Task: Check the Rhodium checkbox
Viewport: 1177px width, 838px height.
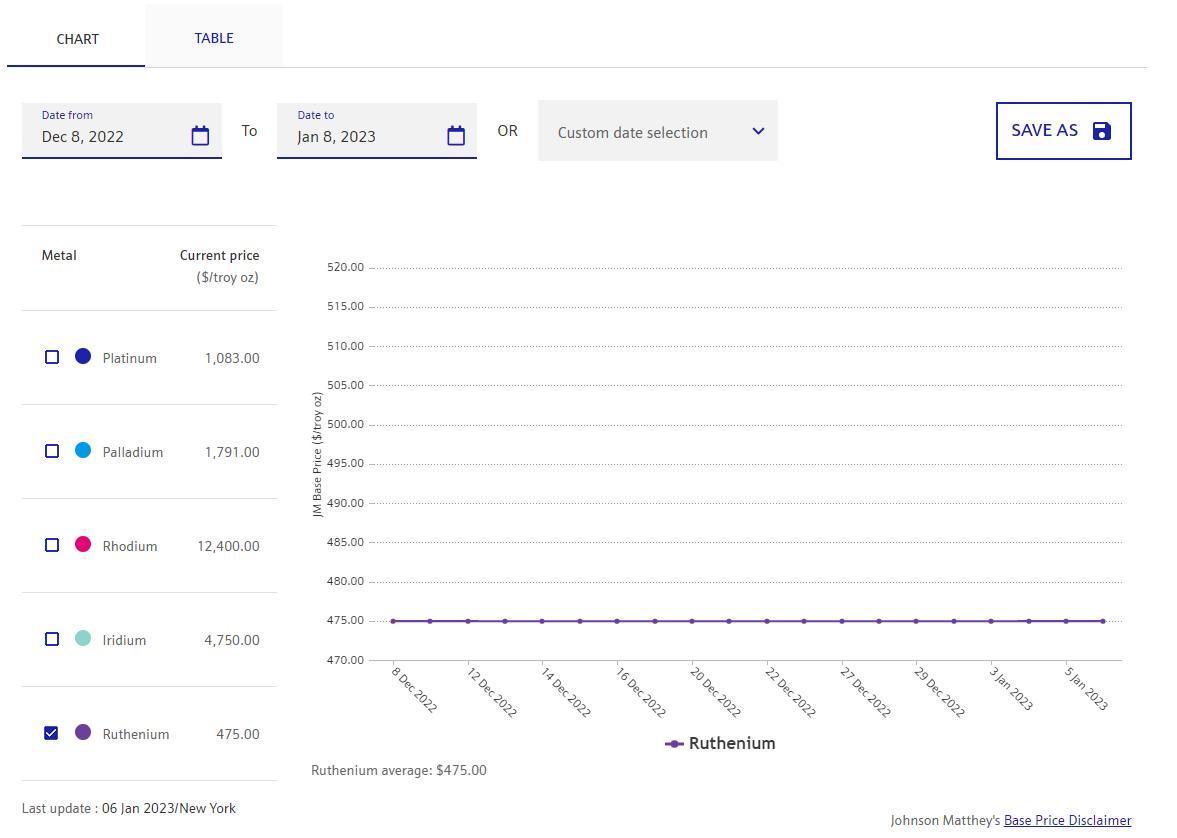Action: click(52, 545)
